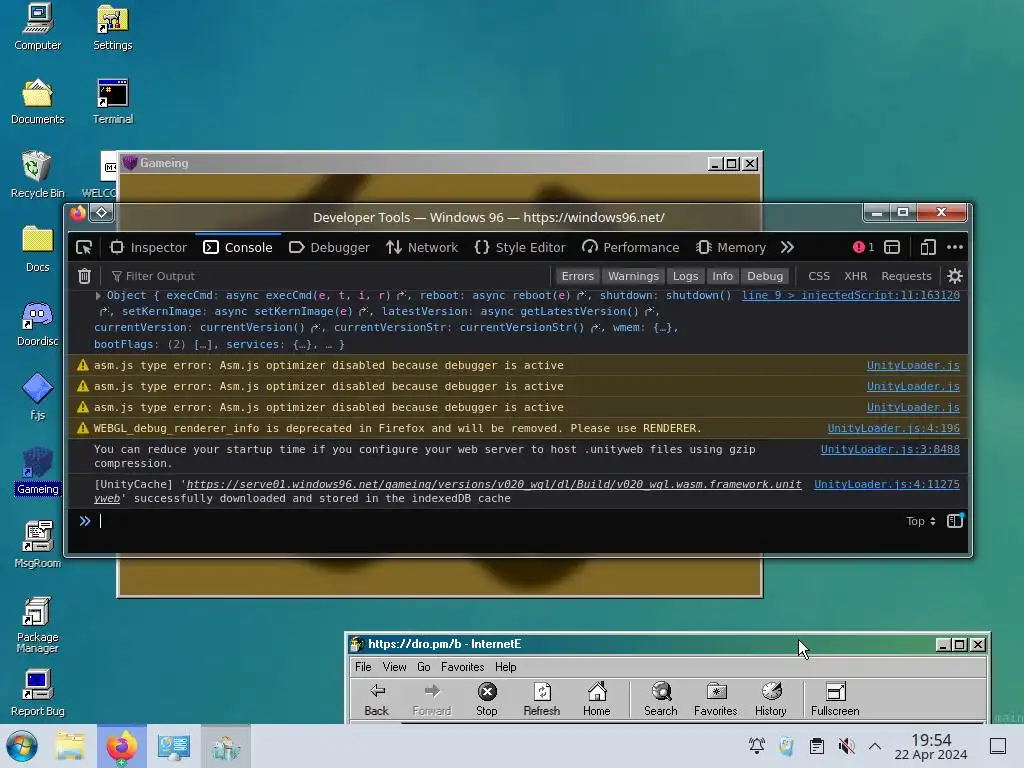Toggle the Debug filter
The height and width of the screenshot is (768, 1024).
click(x=765, y=276)
